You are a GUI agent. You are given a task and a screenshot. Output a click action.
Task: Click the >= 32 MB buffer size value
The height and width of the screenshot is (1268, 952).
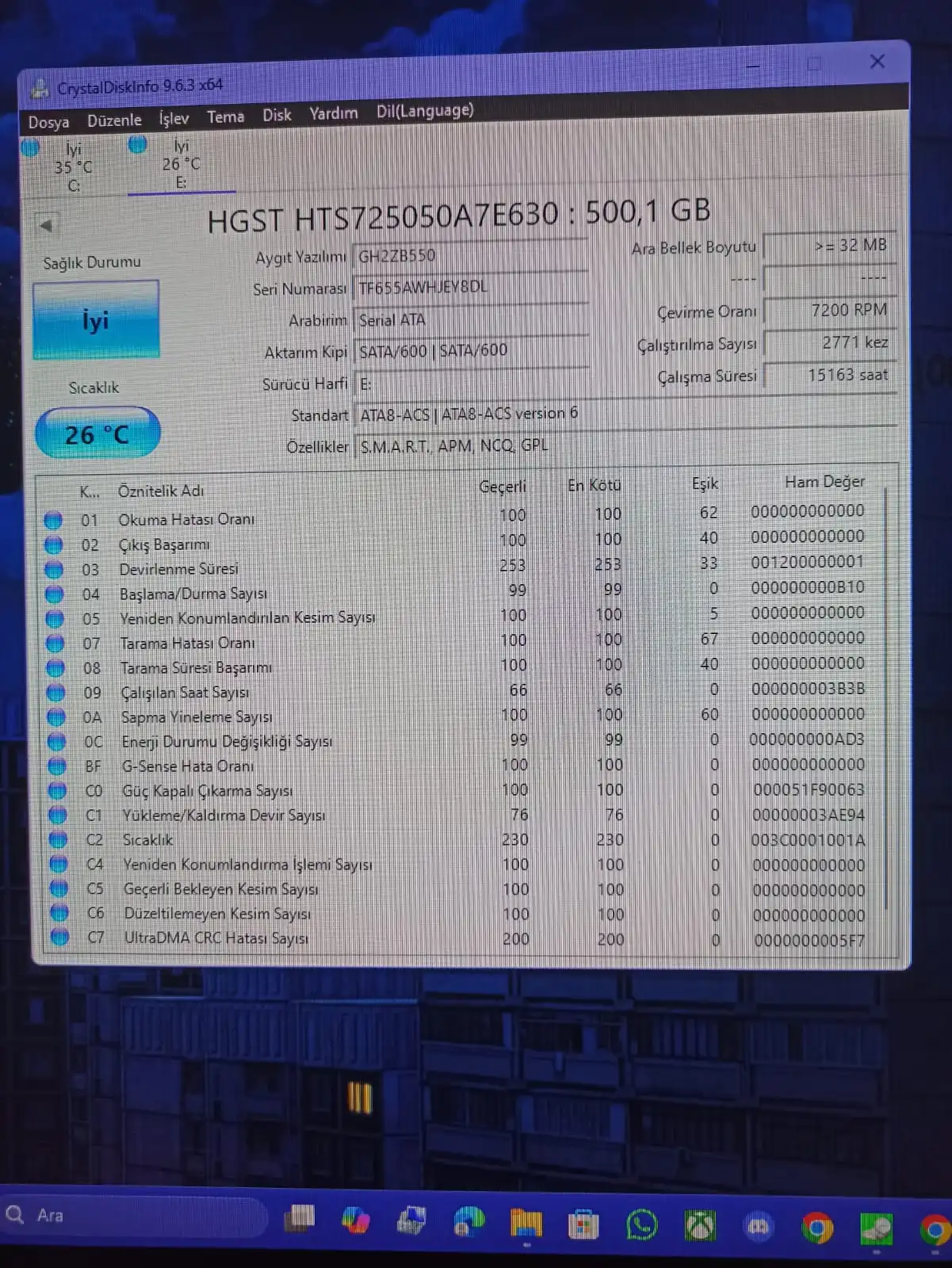[x=830, y=246]
